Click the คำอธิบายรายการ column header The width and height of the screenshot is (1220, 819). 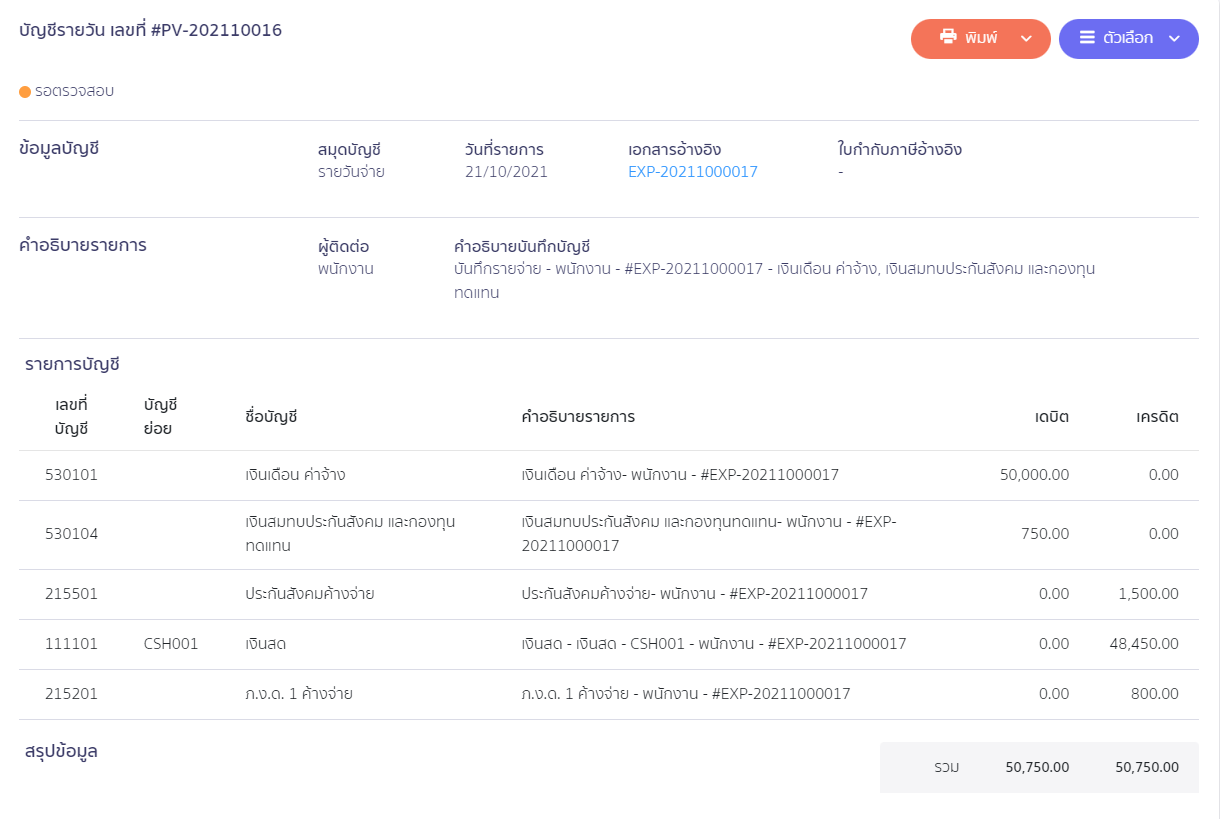tap(578, 417)
